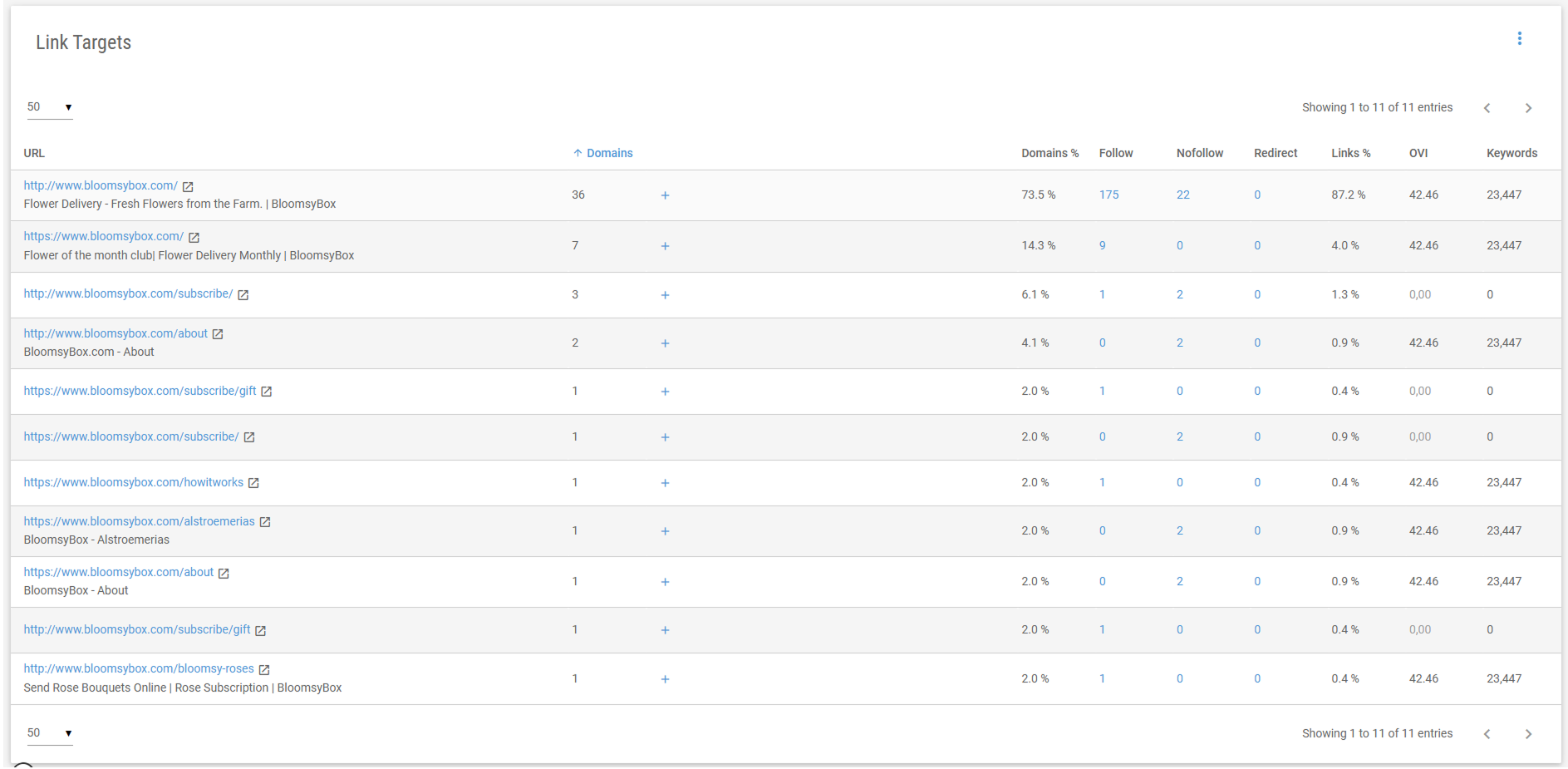Go to previous page using bottom arrow
Screen dimensions: 1568x769
tap(1487, 734)
